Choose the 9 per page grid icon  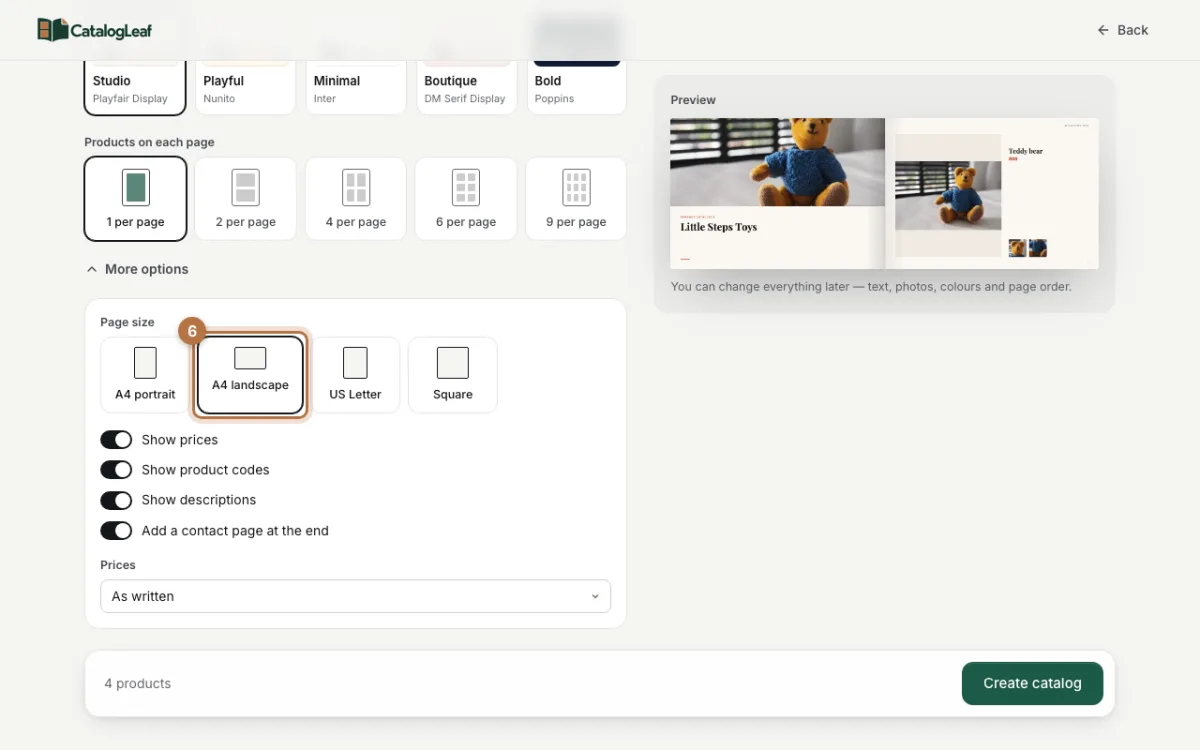click(x=576, y=187)
